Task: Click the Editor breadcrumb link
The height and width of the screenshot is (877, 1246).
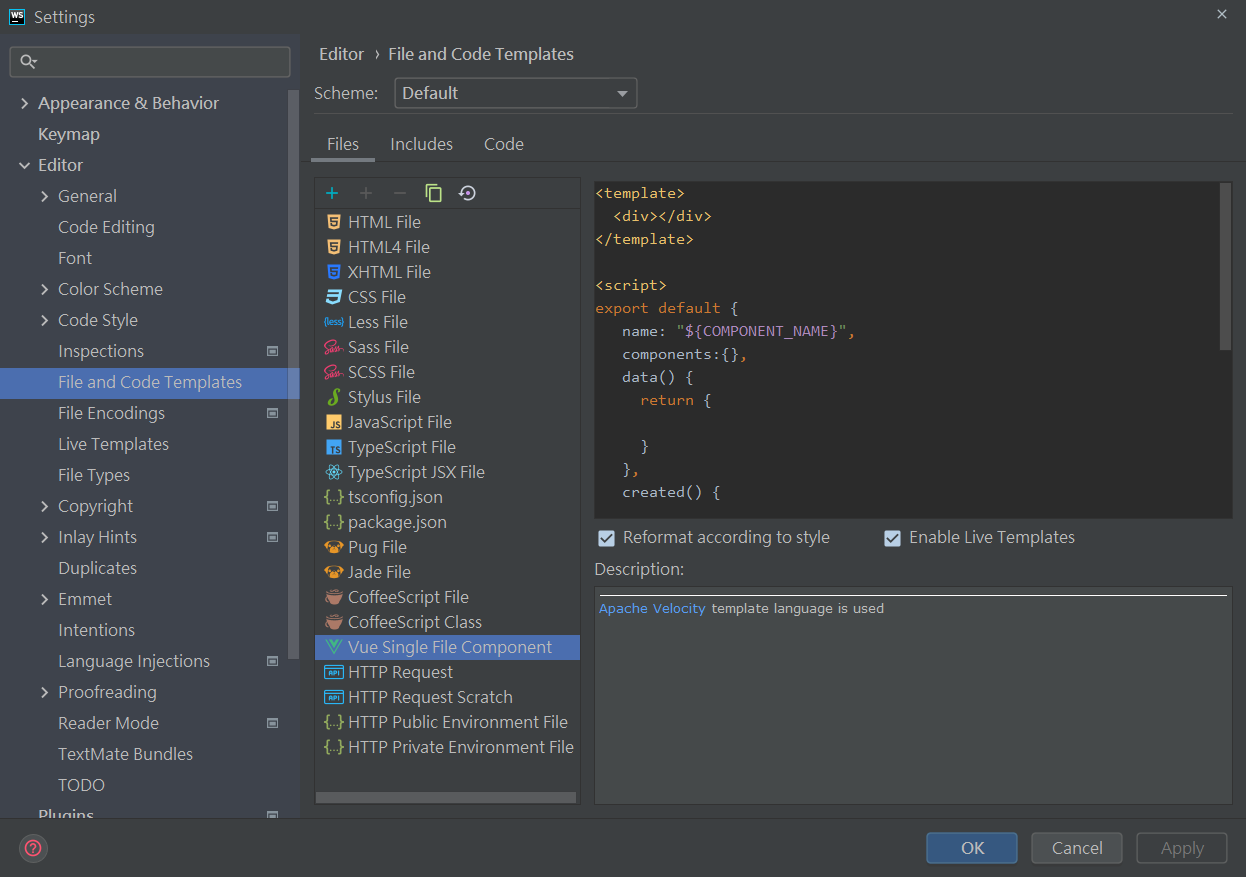Action: coord(341,54)
